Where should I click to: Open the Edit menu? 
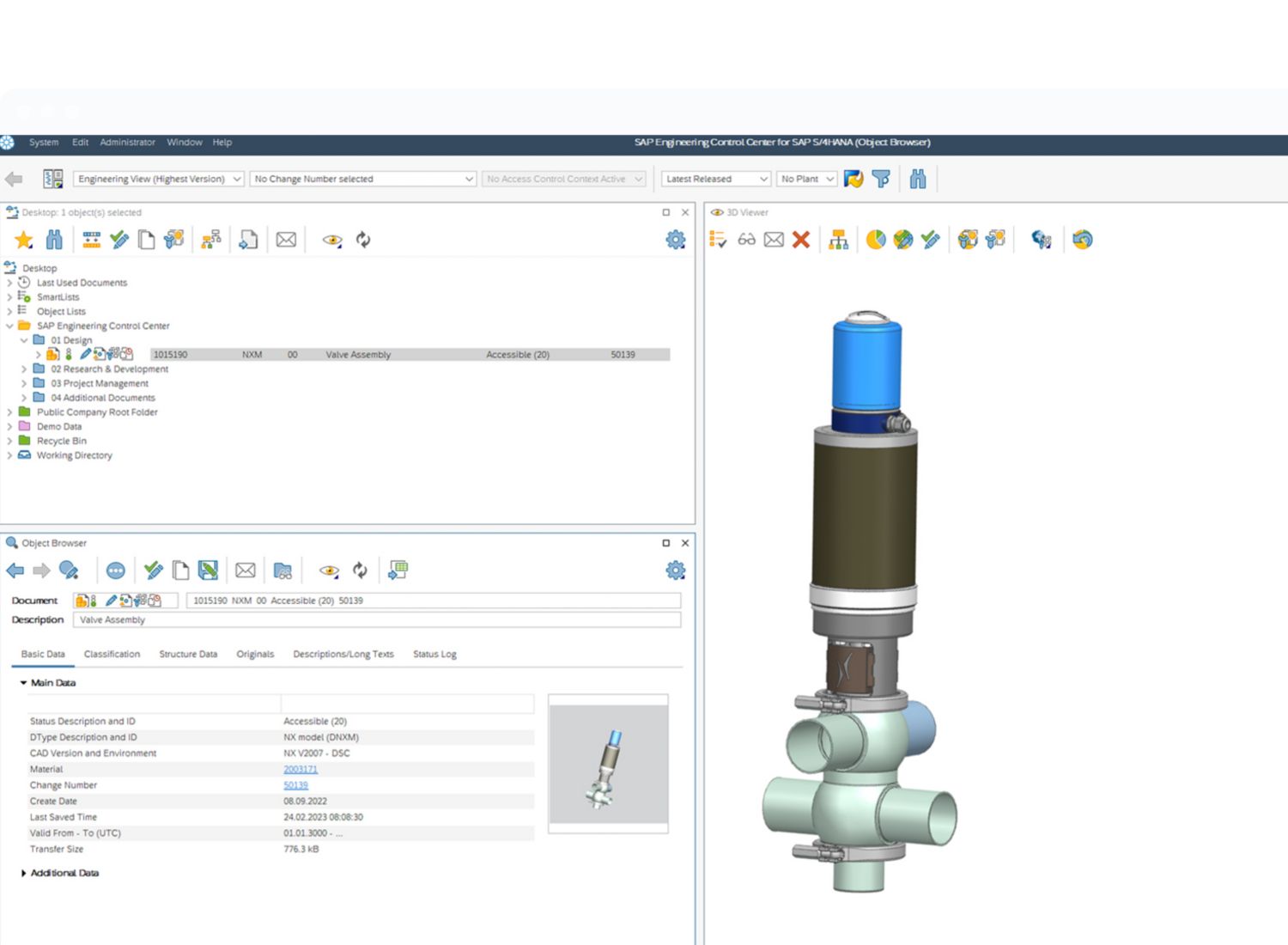pyautogui.click(x=80, y=143)
